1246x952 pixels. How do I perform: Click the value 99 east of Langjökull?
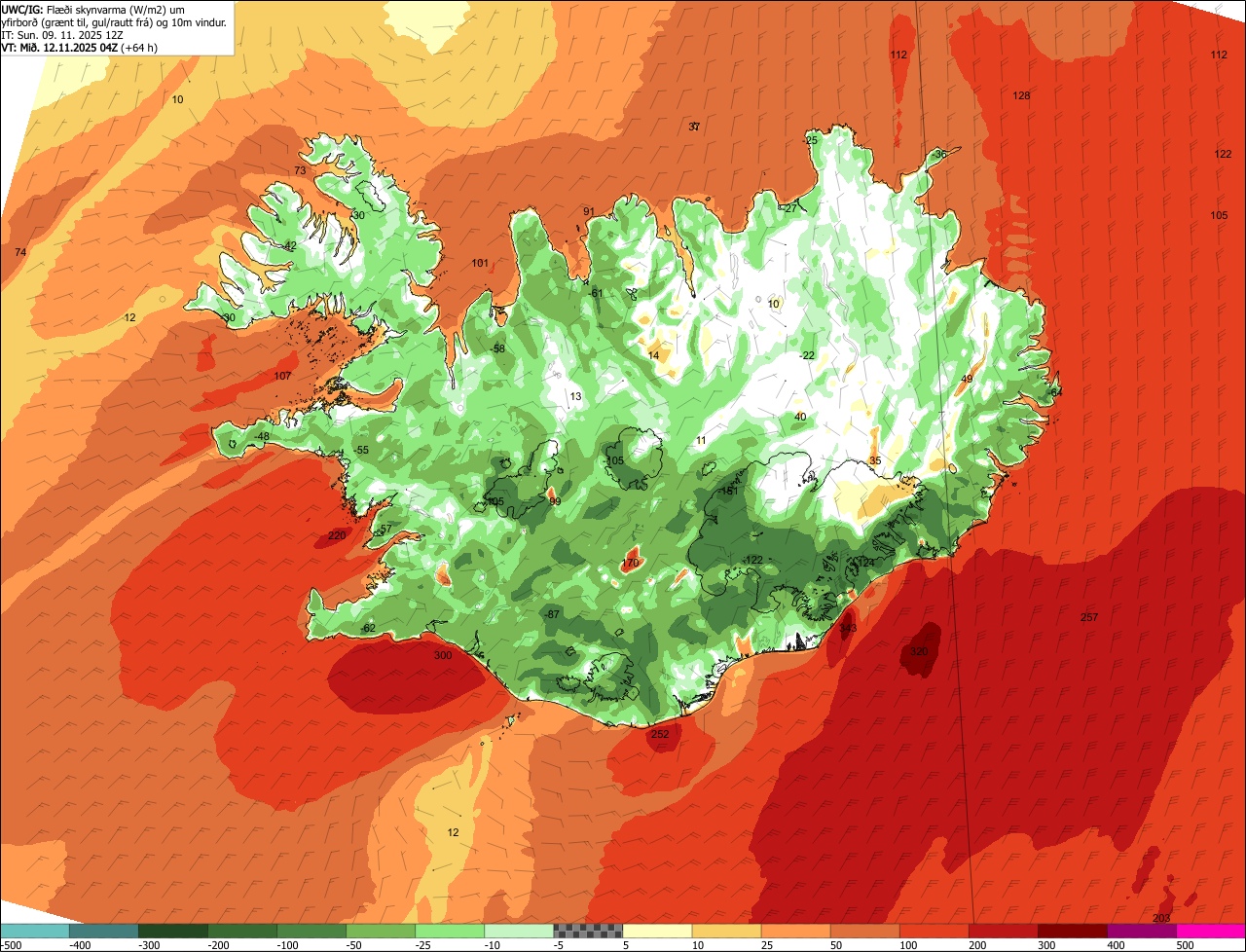(x=555, y=501)
